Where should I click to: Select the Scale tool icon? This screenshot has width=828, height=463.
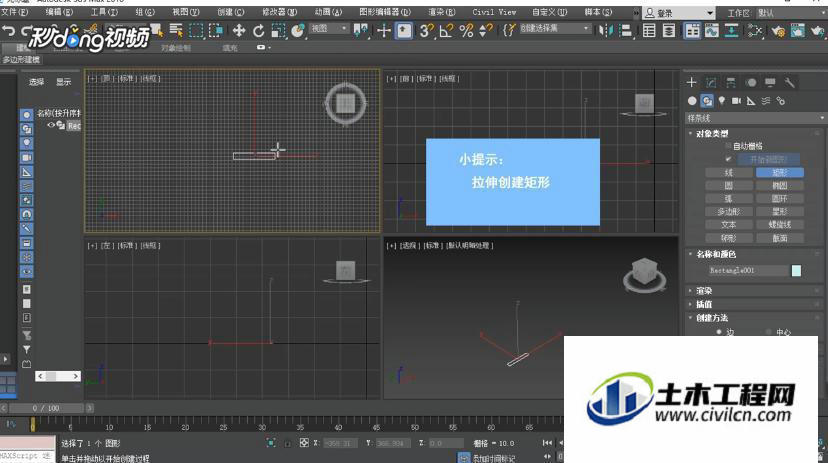[x=278, y=31]
